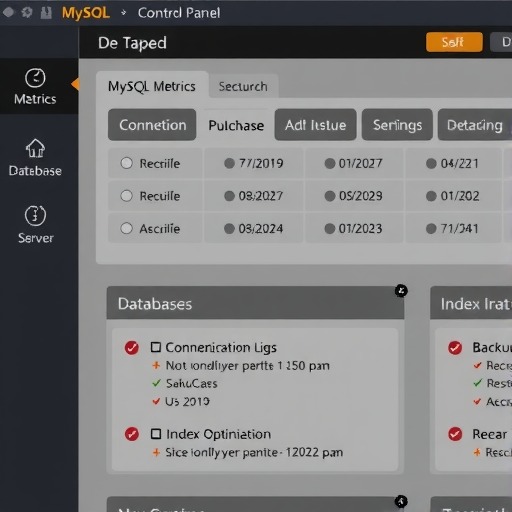Open the Database house icon
512x512 pixels.
pyautogui.click(x=35, y=148)
